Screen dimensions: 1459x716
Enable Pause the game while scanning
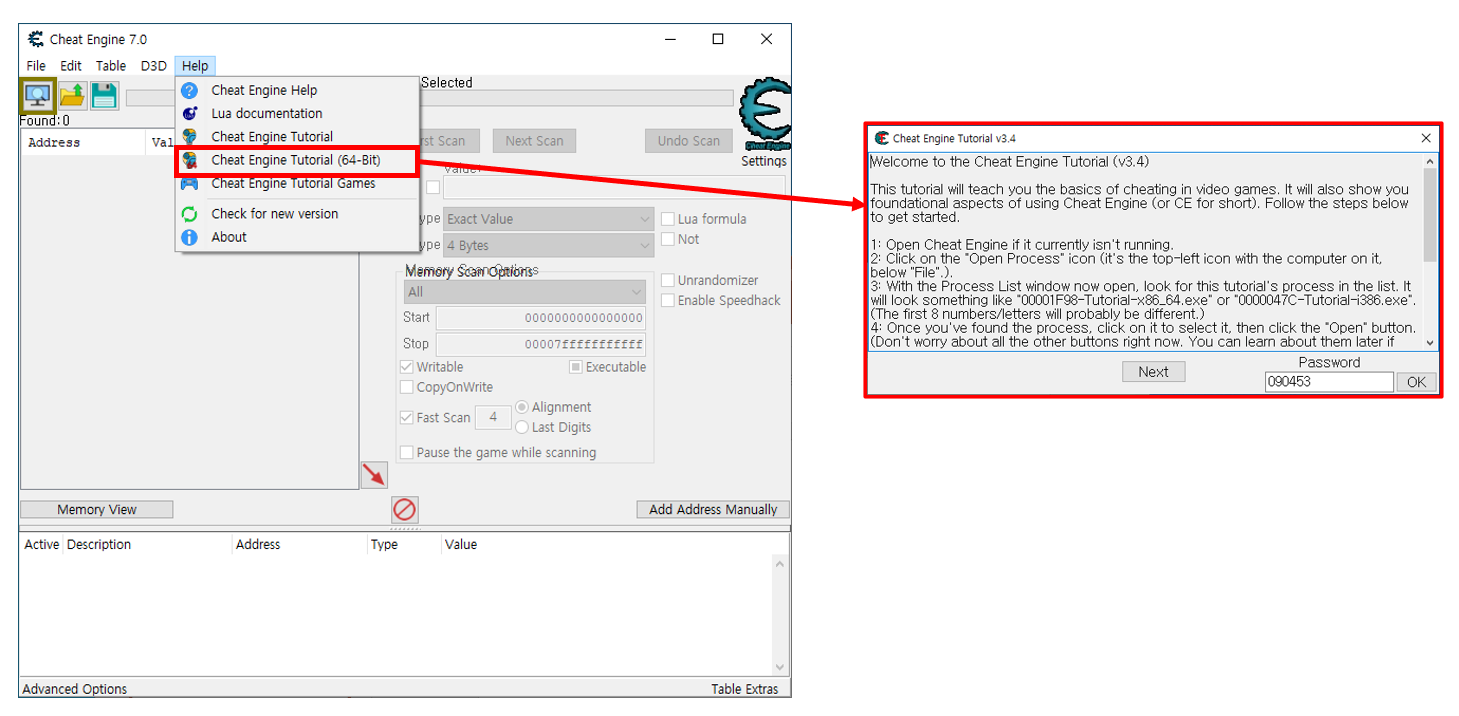tap(407, 452)
